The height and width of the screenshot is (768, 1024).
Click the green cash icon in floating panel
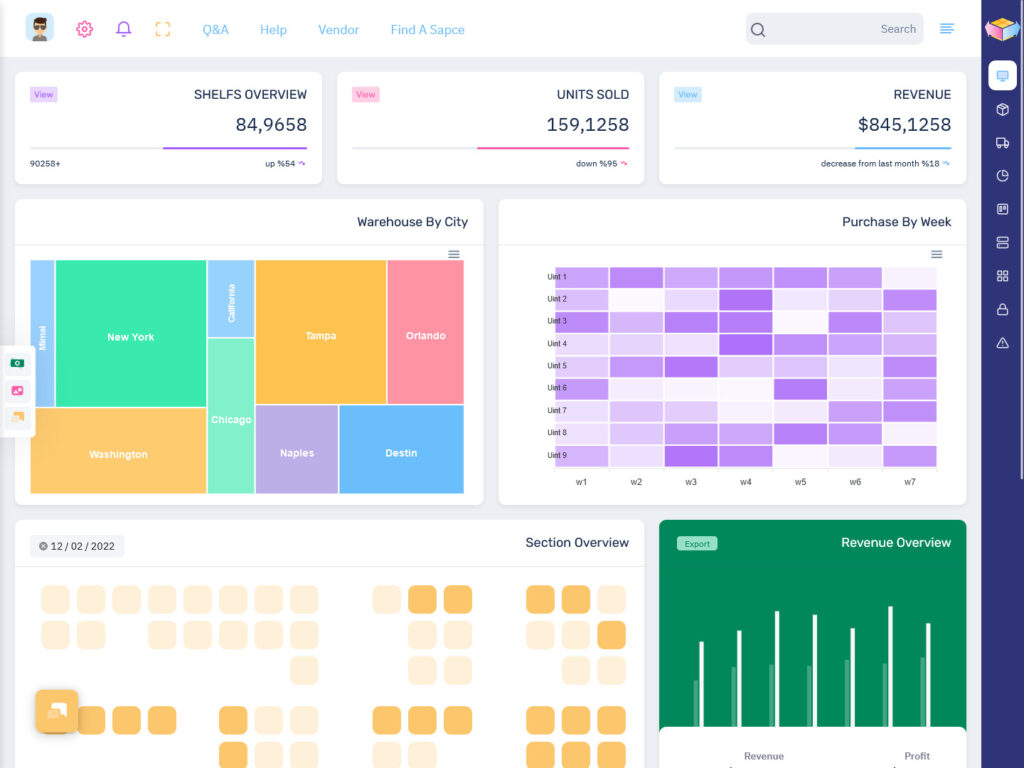click(17, 362)
